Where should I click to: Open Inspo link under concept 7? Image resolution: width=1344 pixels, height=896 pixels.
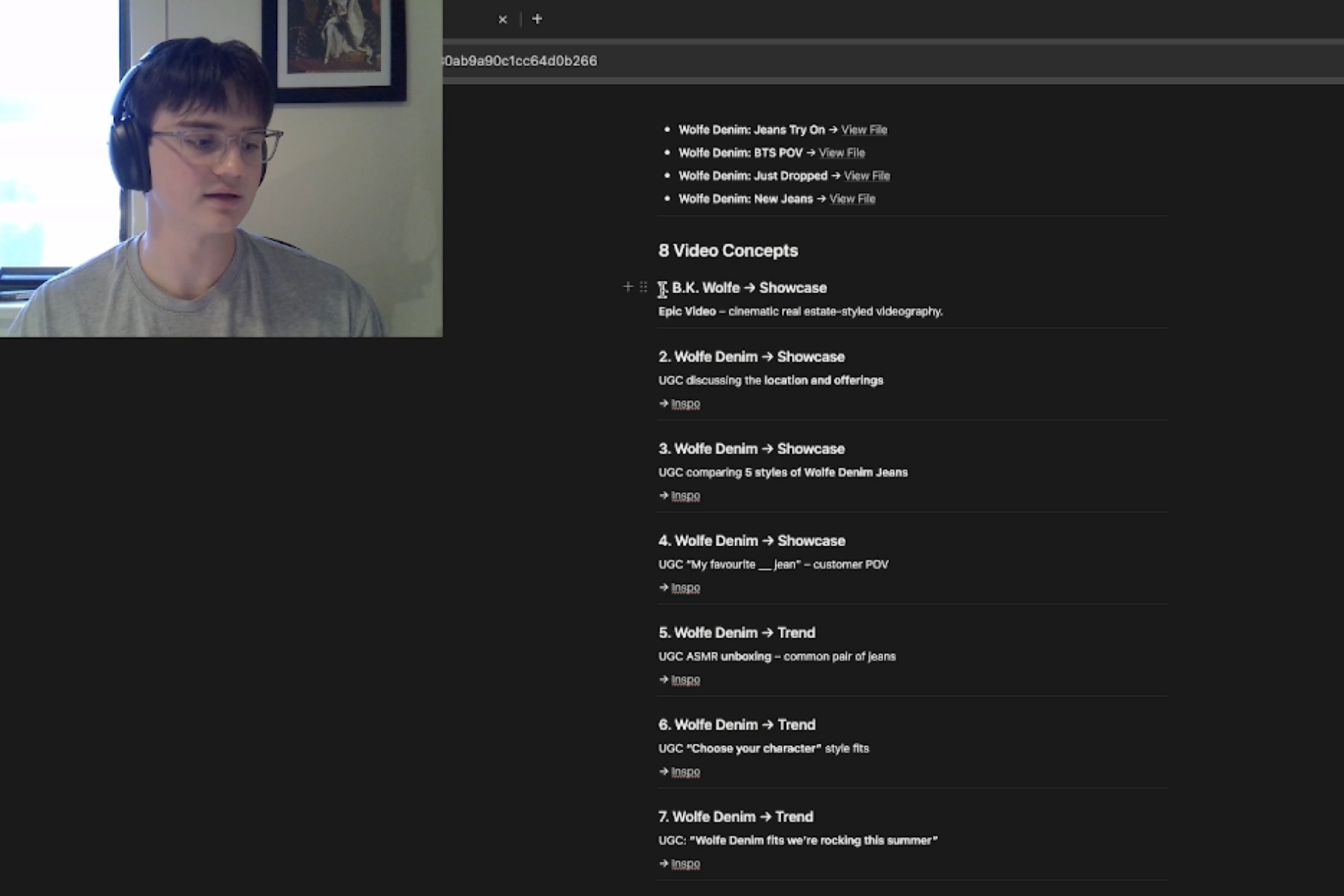click(x=685, y=864)
